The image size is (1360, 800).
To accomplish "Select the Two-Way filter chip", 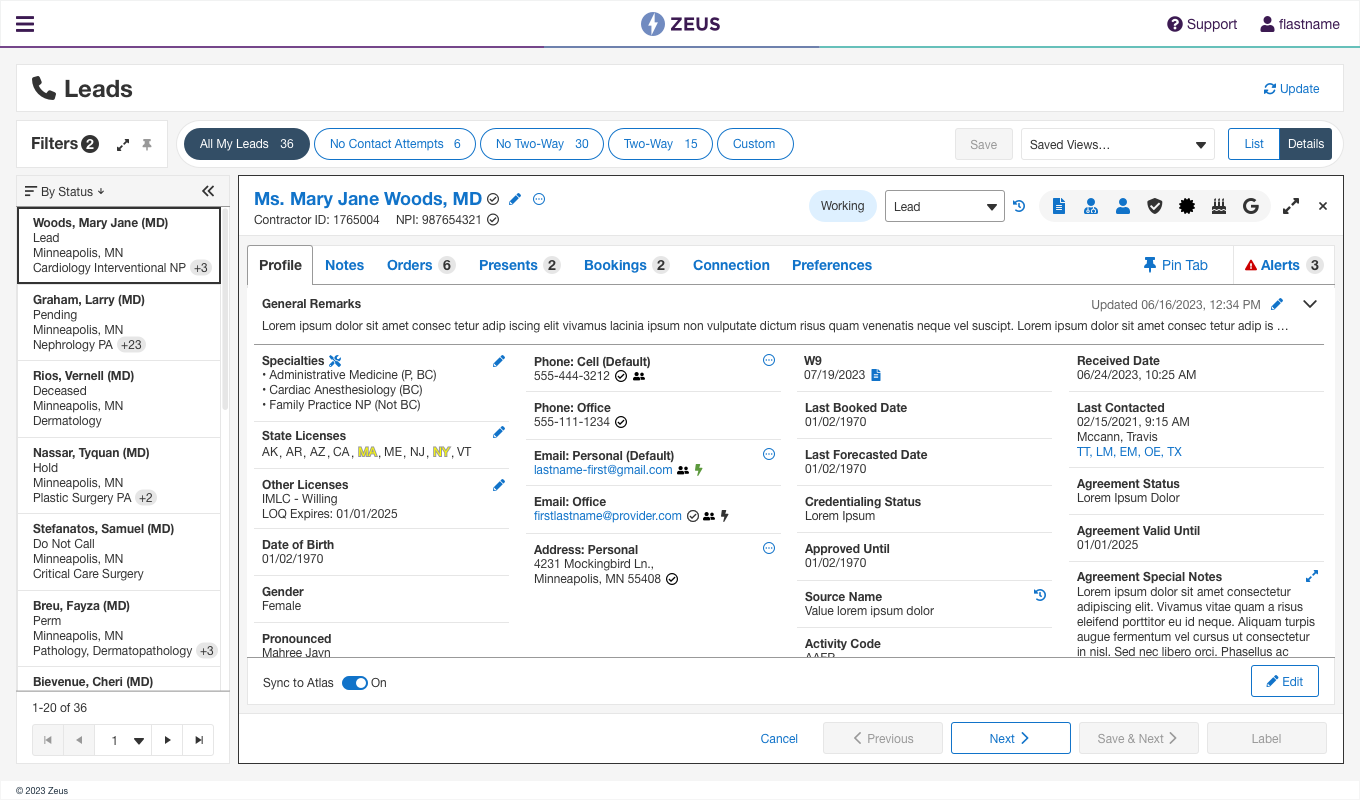I will coord(660,144).
